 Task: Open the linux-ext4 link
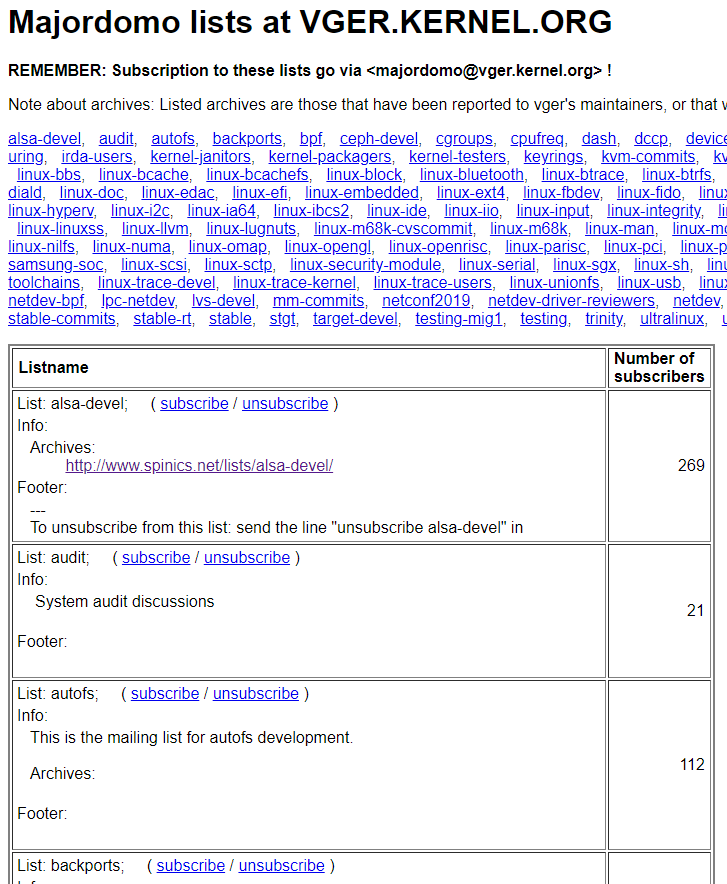point(471,193)
